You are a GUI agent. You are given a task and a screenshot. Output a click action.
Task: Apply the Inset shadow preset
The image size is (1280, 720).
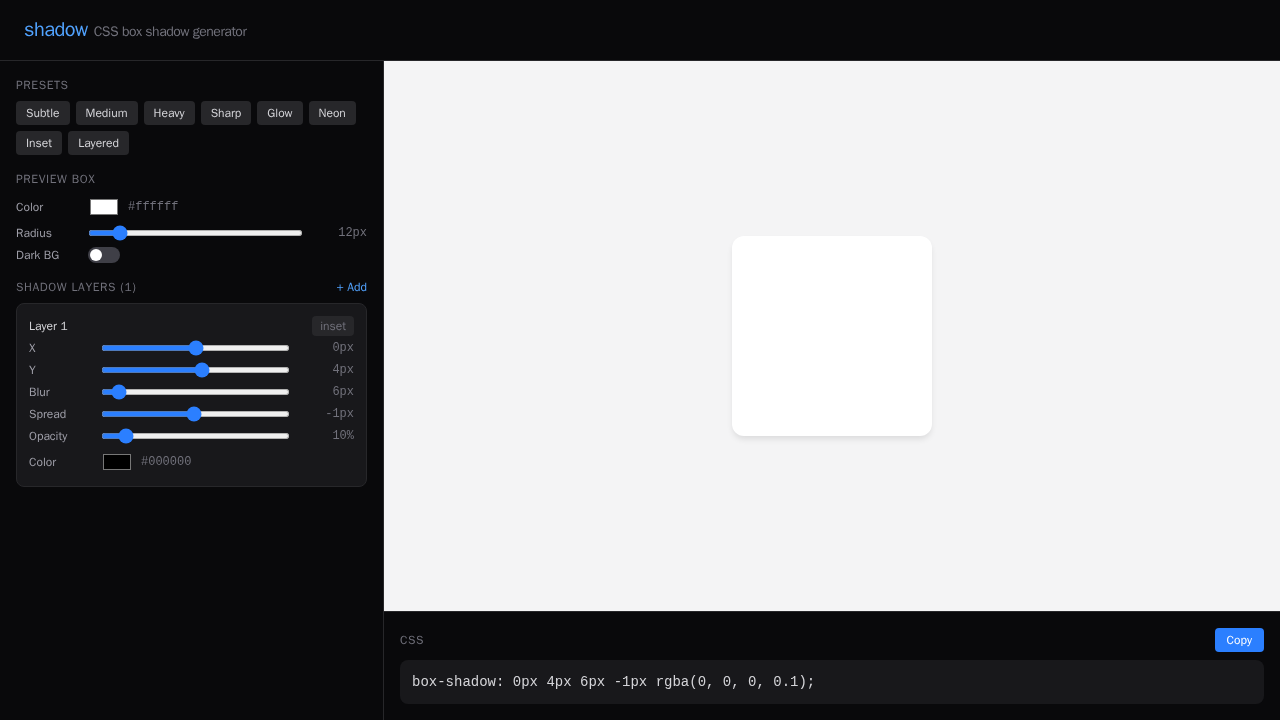[38, 143]
